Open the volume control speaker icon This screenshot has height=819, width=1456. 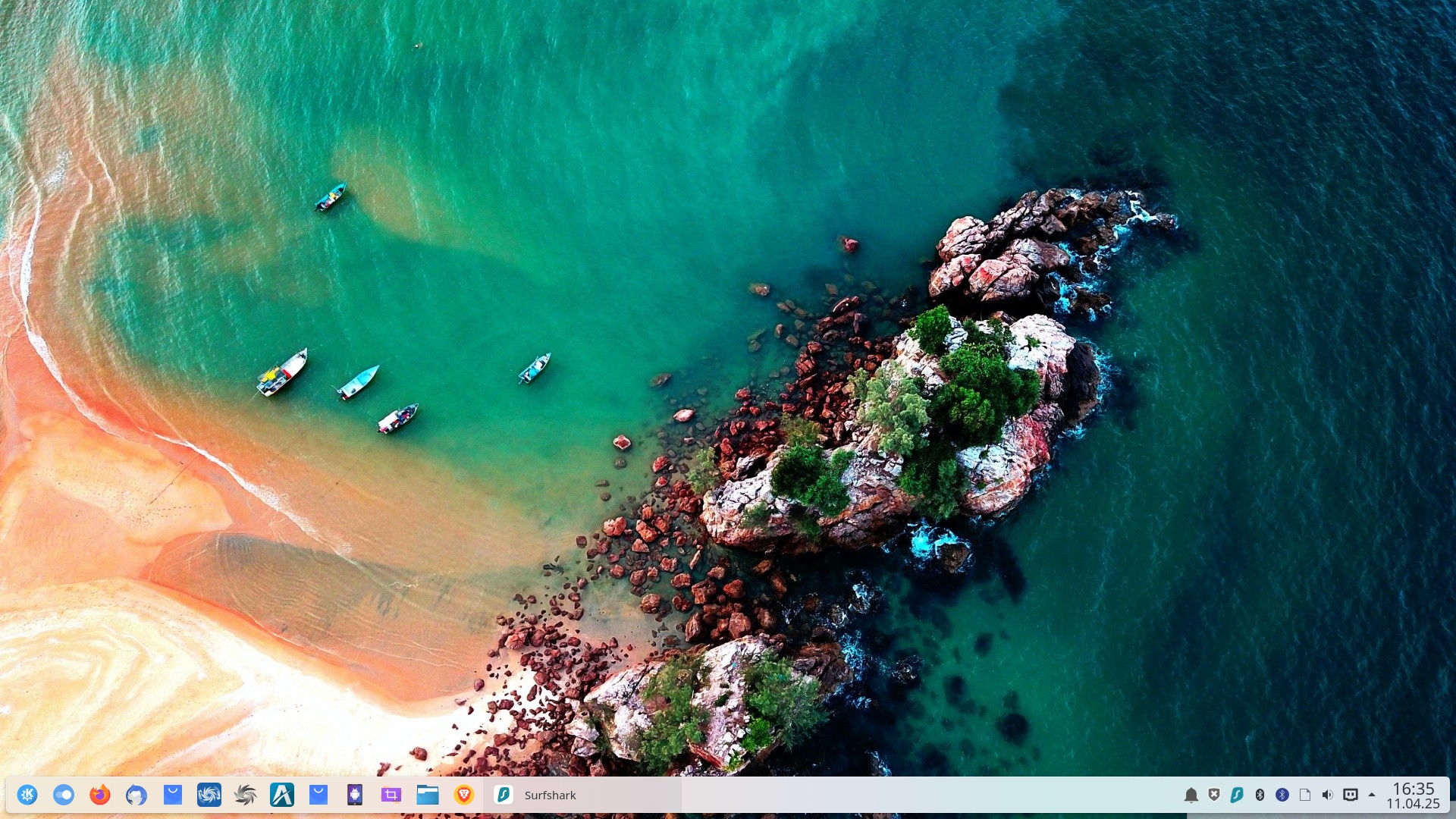[x=1327, y=795]
